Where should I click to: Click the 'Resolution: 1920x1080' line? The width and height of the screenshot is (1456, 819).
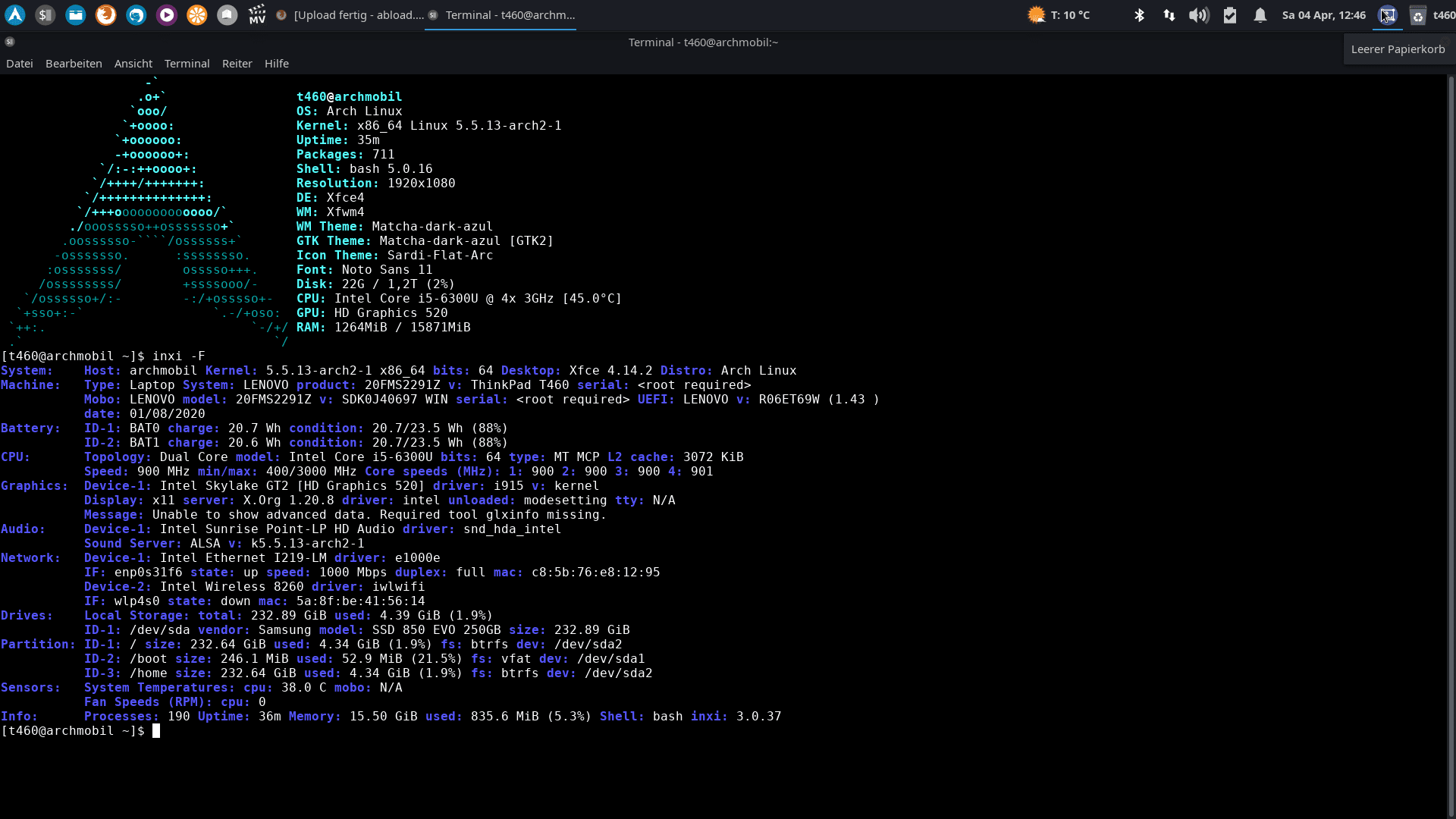pyautogui.click(x=375, y=183)
